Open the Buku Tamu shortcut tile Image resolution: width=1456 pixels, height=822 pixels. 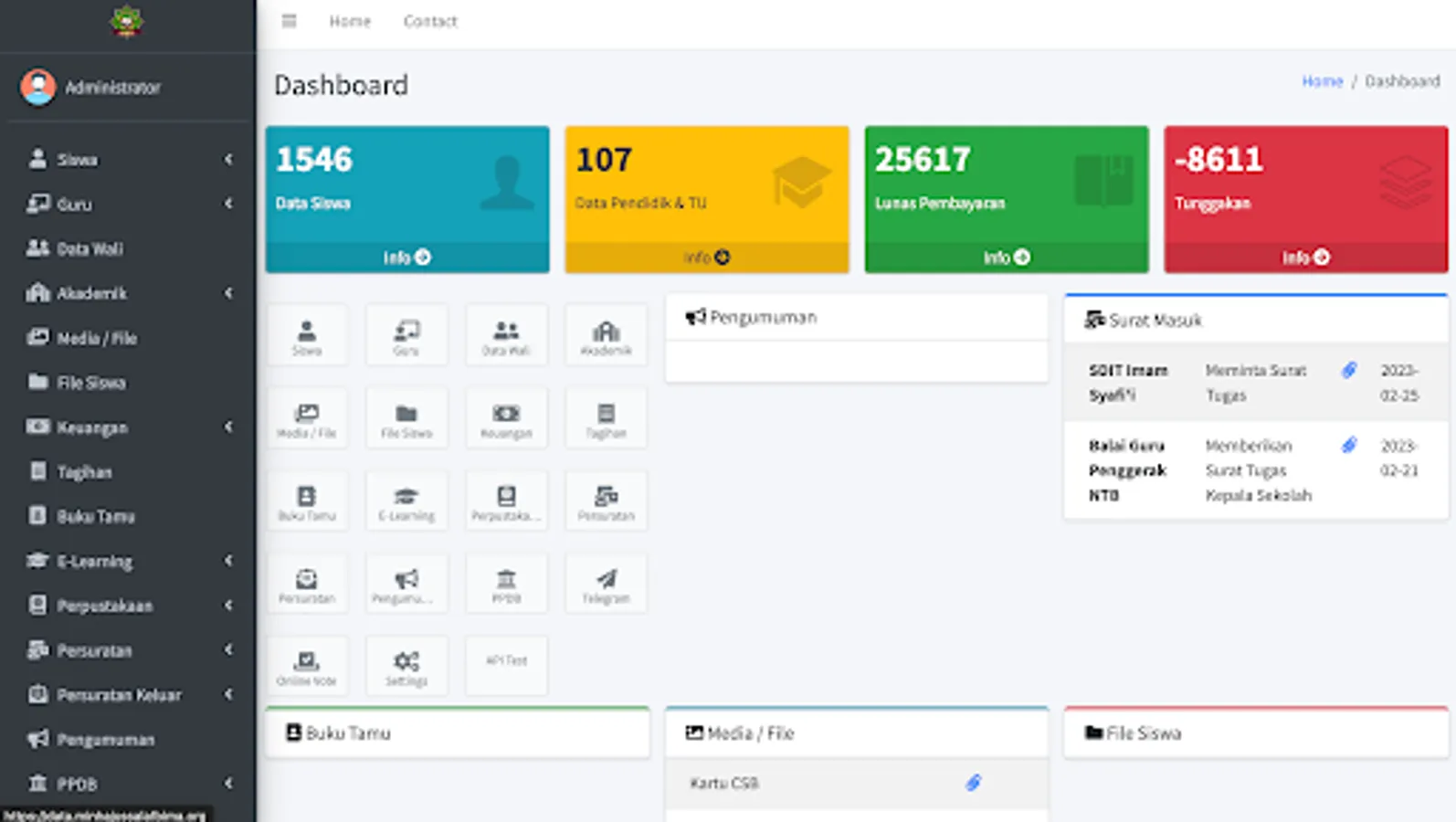tap(307, 501)
